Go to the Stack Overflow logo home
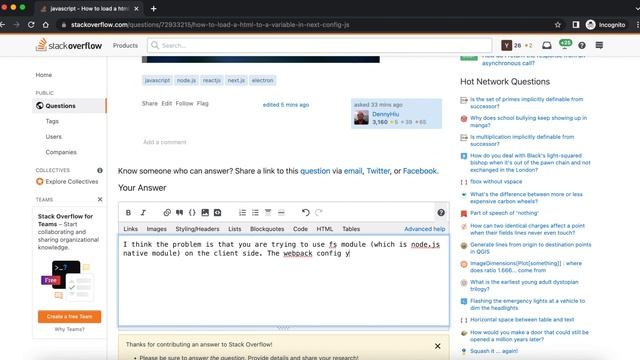This screenshot has height=360, width=640. (69, 45)
